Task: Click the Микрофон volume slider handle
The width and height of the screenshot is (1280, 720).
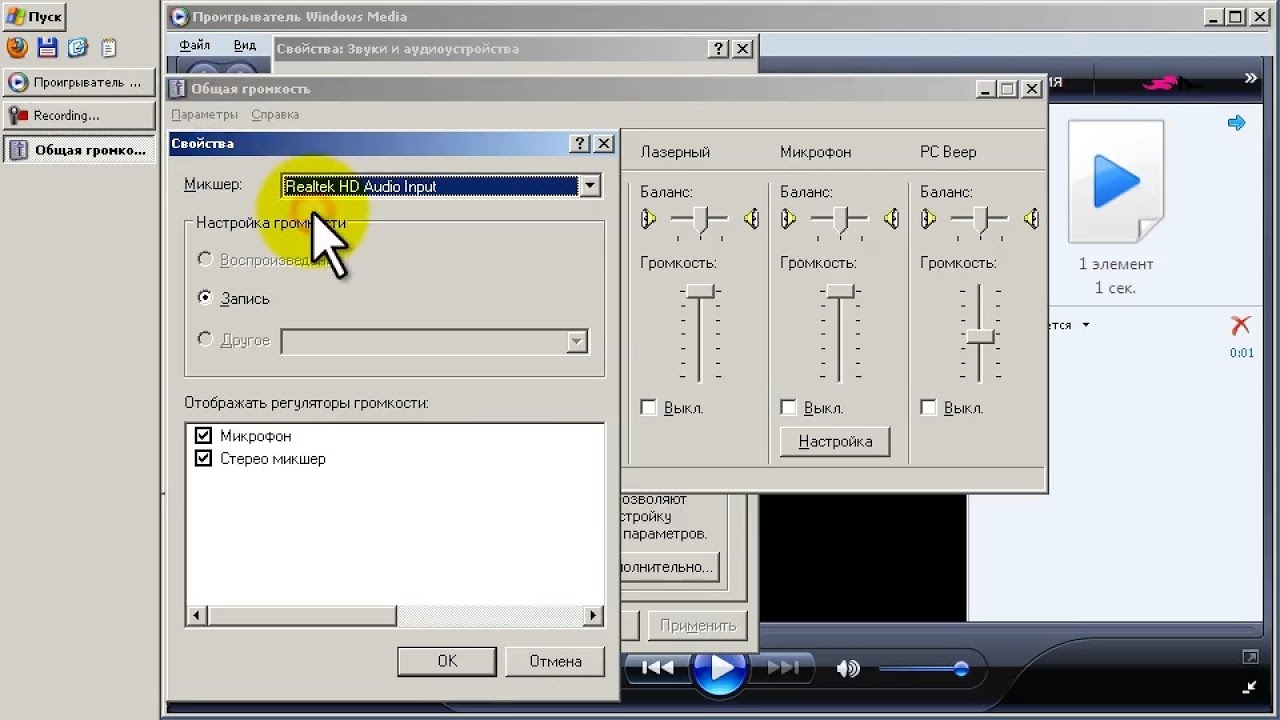Action: [840, 290]
